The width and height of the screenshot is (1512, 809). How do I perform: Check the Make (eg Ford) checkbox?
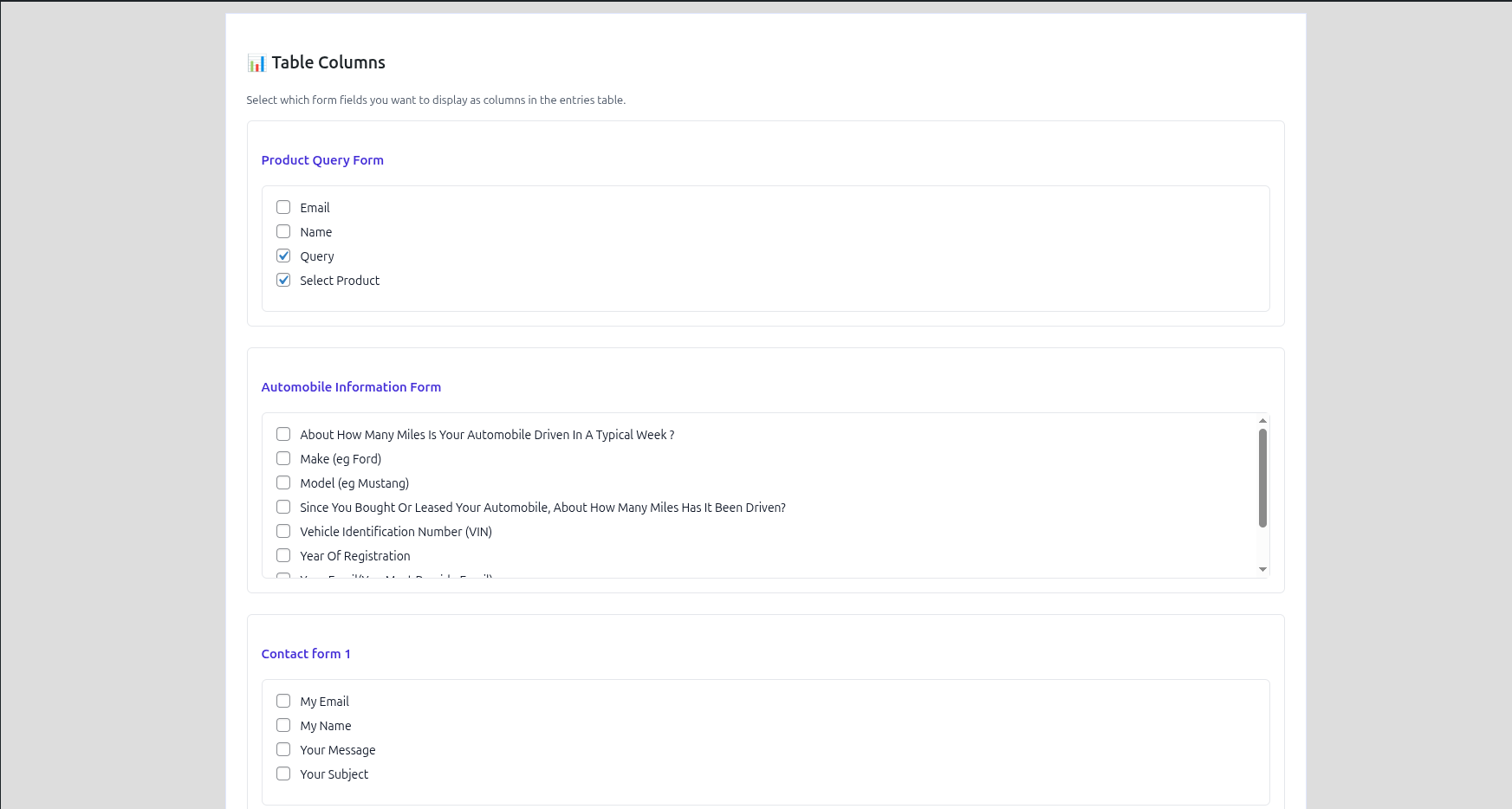pyautogui.click(x=283, y=458)
